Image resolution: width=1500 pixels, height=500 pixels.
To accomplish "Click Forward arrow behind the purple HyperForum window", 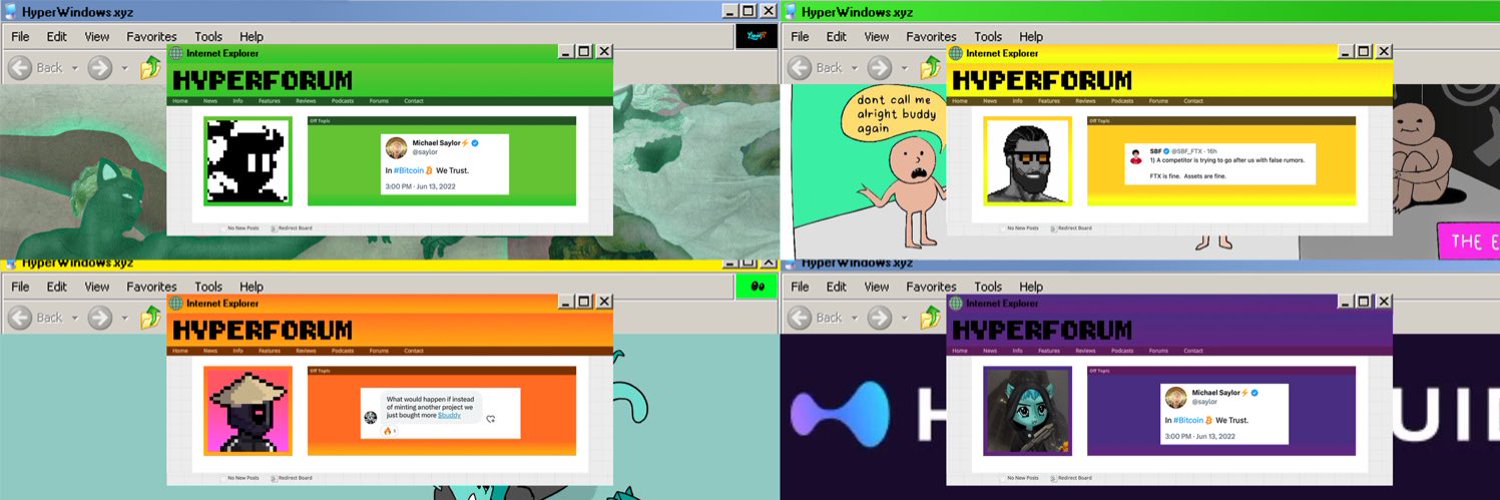I will click(879, 318).
